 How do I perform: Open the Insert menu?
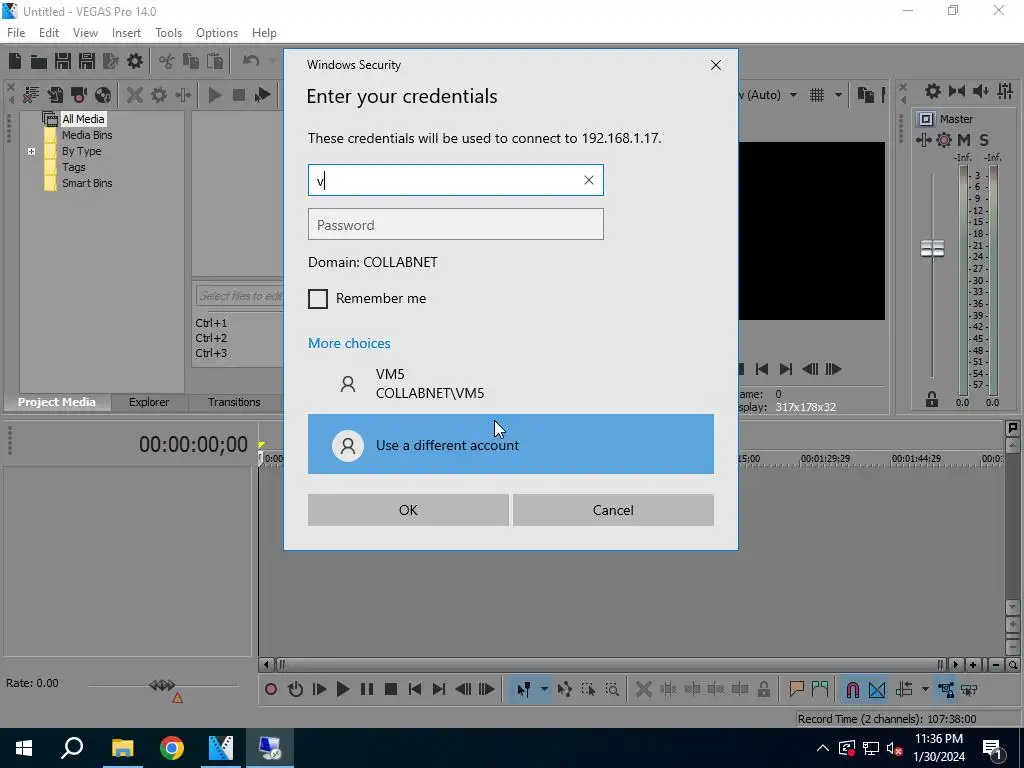click(x=126, y=33)
